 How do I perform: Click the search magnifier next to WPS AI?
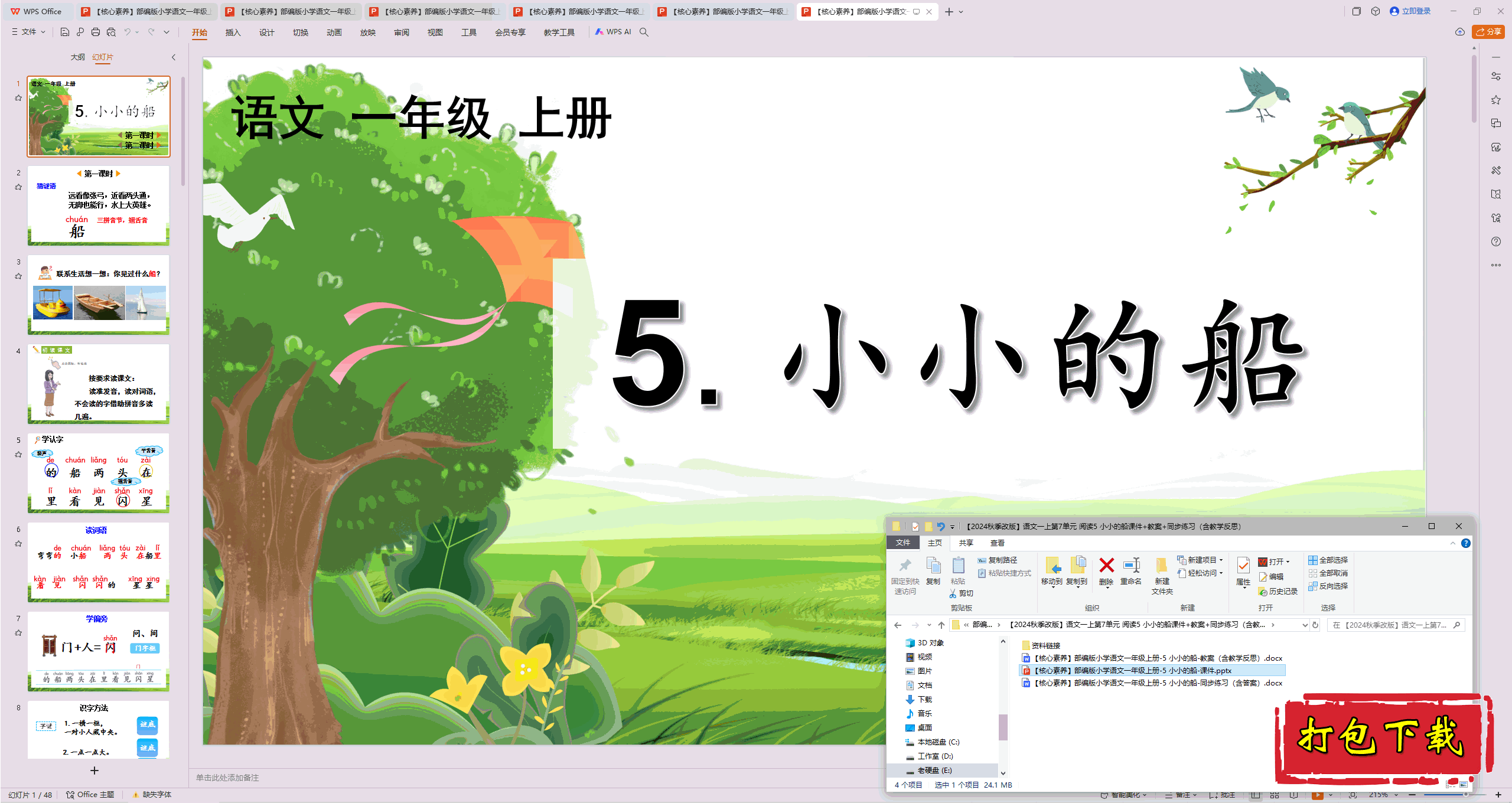(644, 32)
